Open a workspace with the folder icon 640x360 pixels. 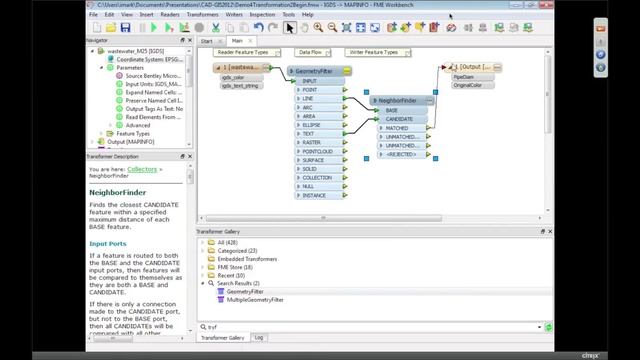(111, 28)
